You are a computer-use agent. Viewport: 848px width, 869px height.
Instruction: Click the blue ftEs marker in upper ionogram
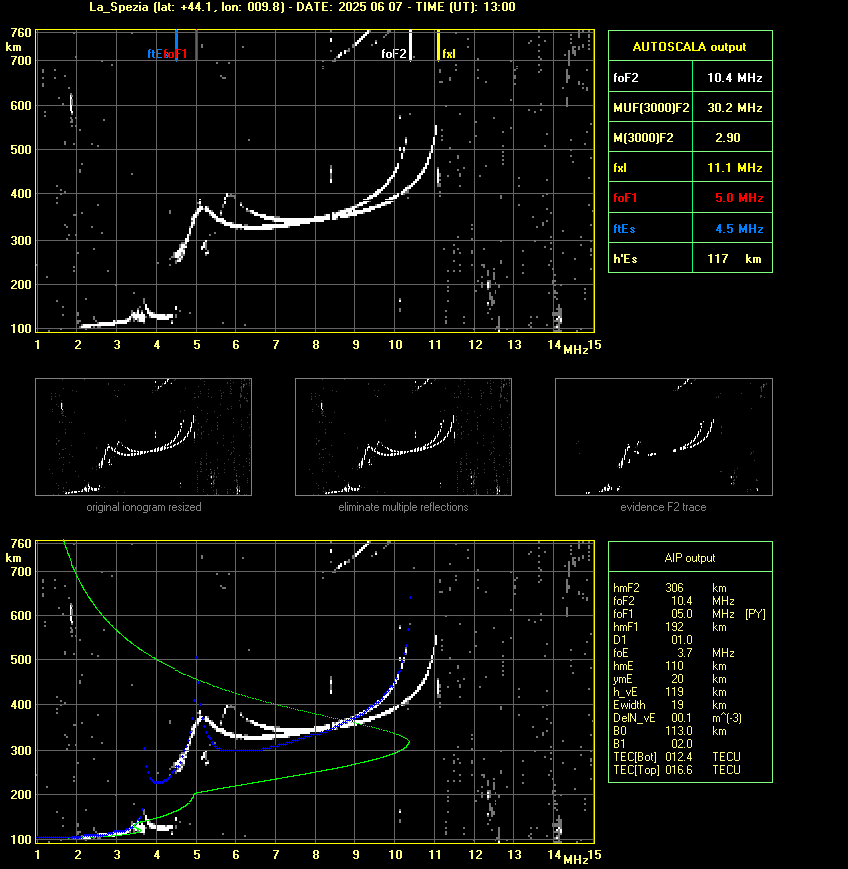point(176,45)
